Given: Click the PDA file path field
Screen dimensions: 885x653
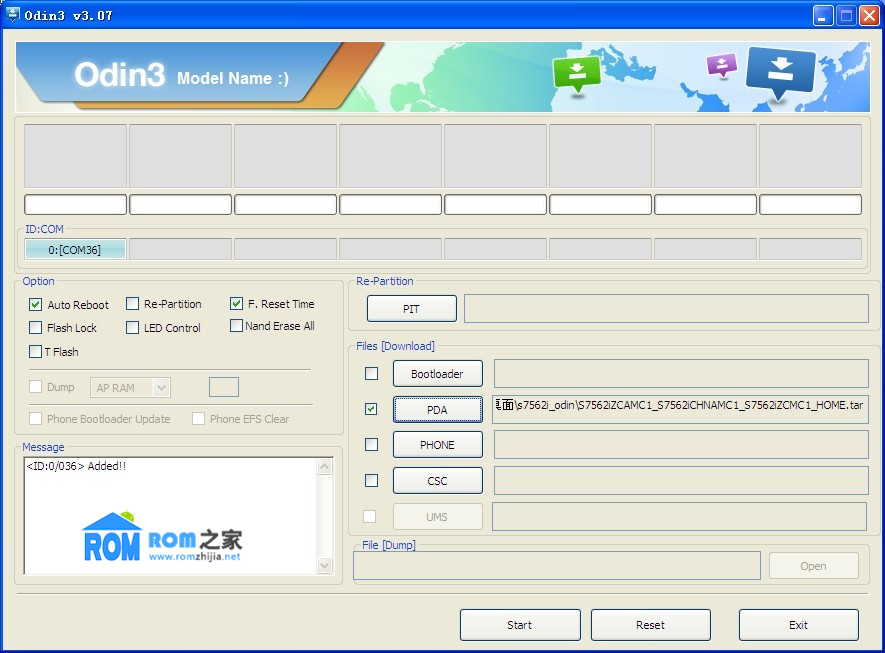Looking at the screenshot, I should point(680,409).
